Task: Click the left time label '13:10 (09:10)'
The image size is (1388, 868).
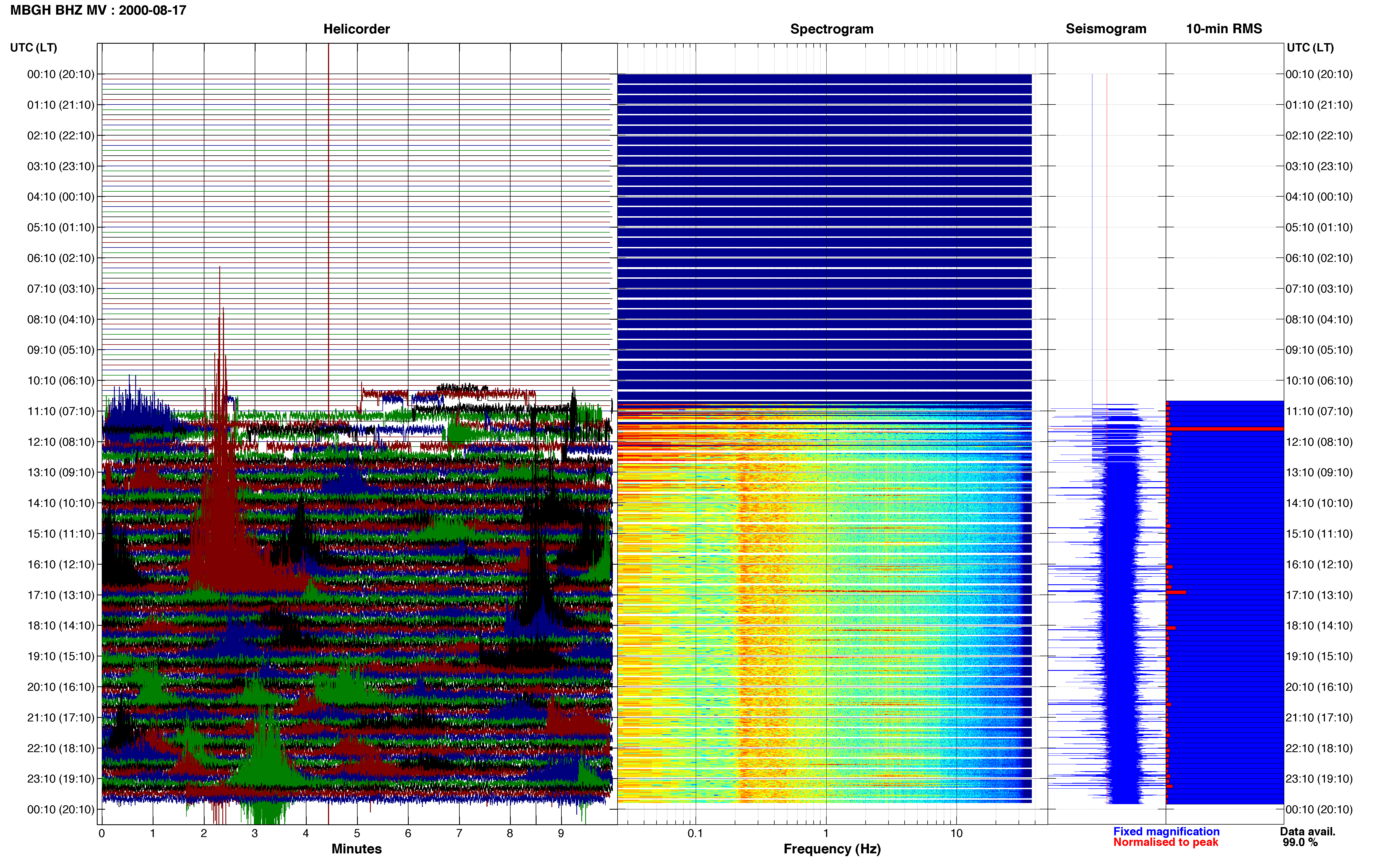Action: point(61,473)
